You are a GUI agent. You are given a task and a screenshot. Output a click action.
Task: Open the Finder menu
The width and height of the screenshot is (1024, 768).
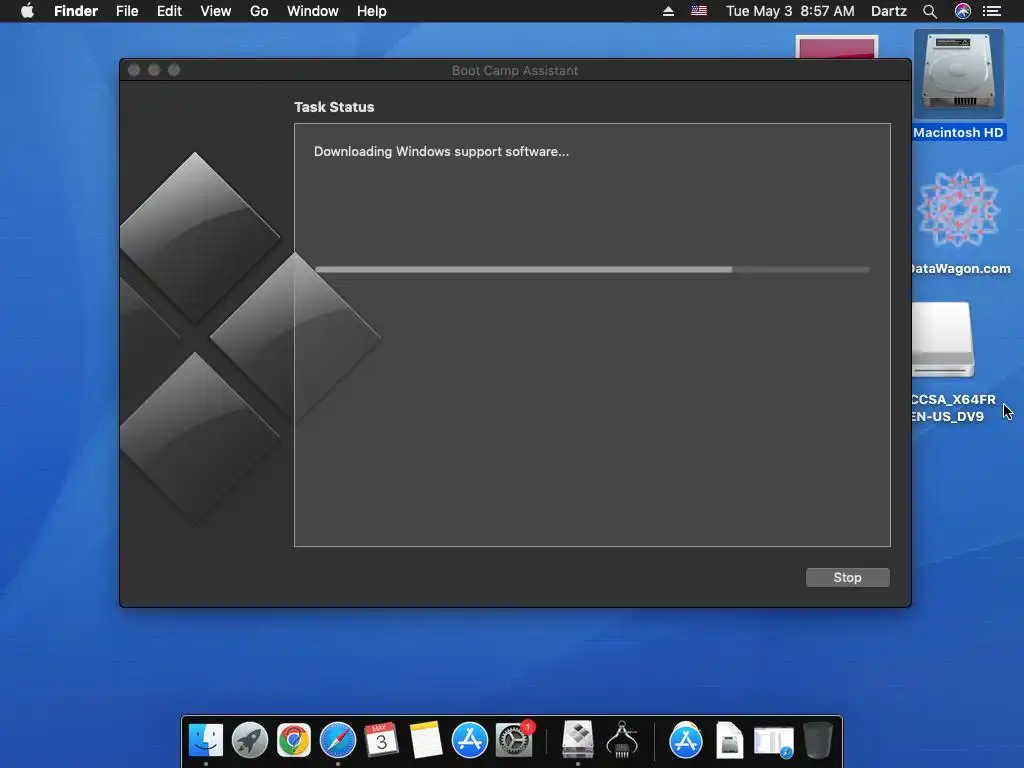76,11
